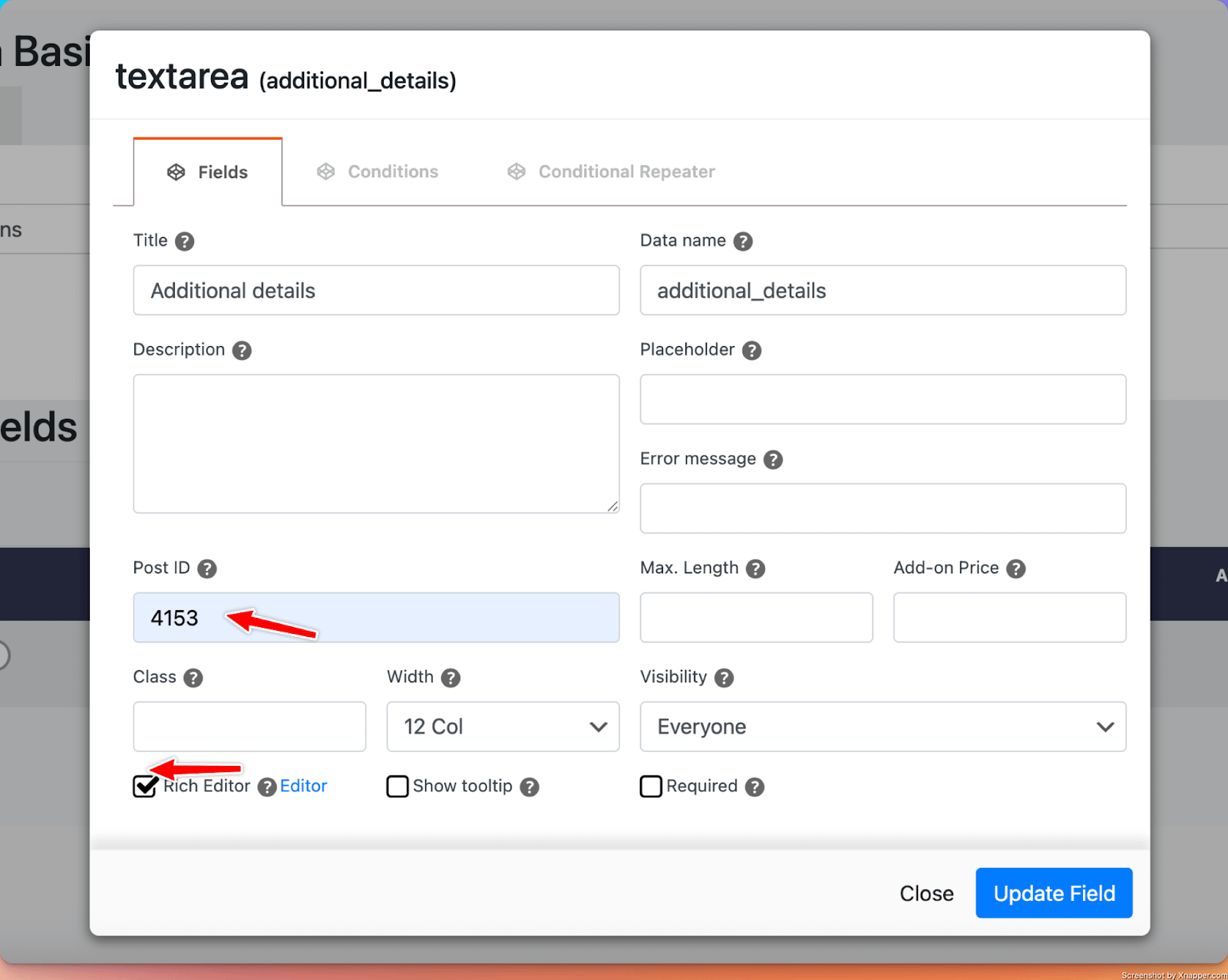1228x980 pixels.
Task: Click Close to dismiss the dialog
Action: click(926, 893)
